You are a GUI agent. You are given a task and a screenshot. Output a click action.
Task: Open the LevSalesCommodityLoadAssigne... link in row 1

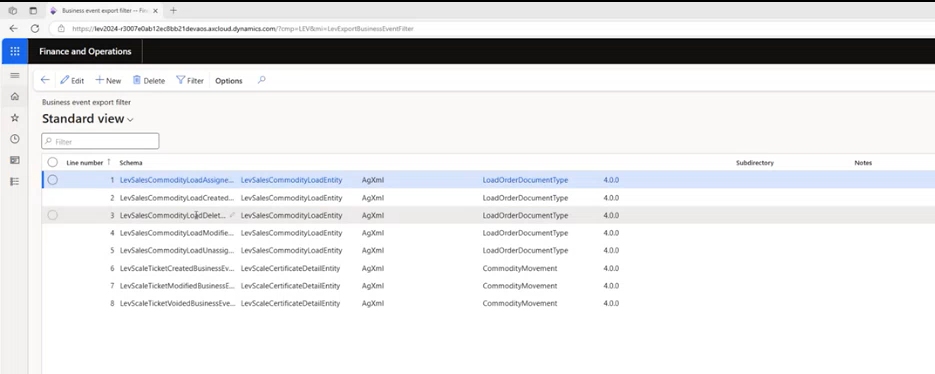[x=177, y=180]
